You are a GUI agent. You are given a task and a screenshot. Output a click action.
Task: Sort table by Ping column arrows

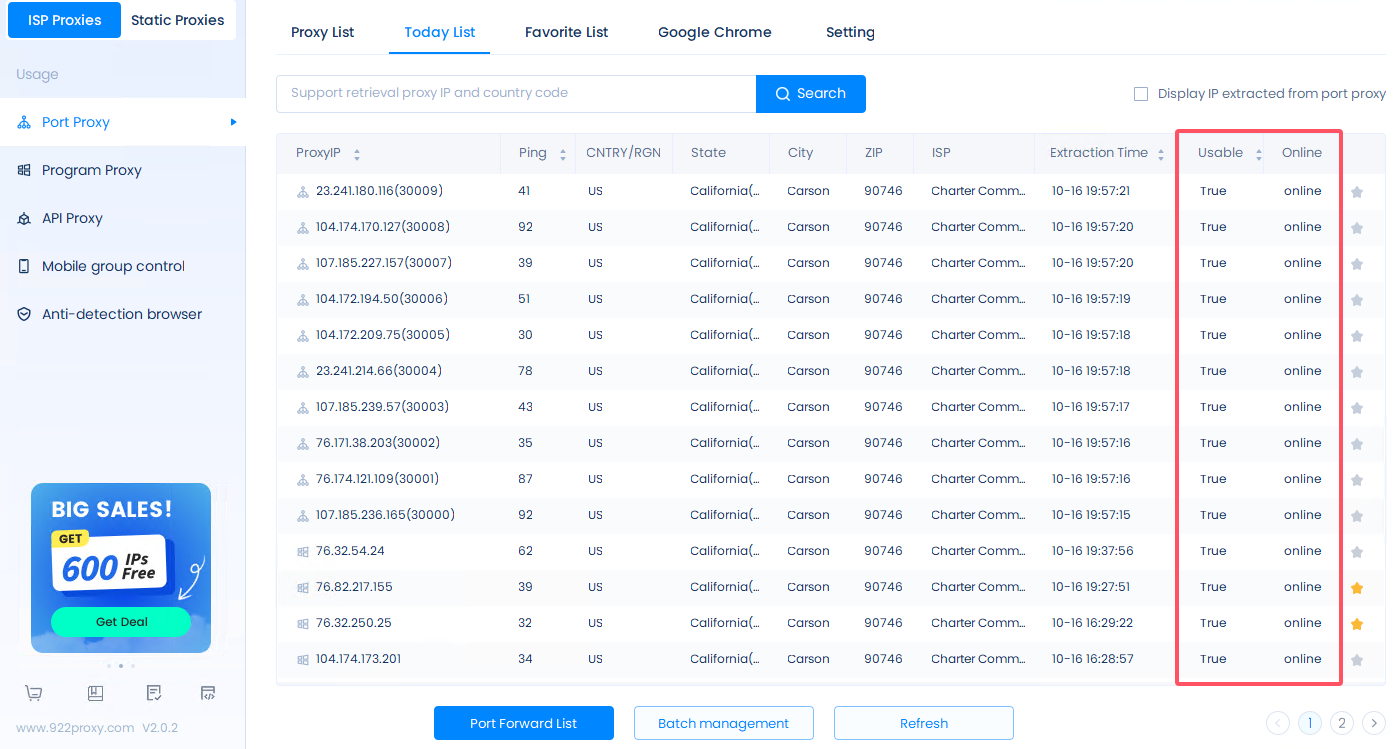[563, 154]
